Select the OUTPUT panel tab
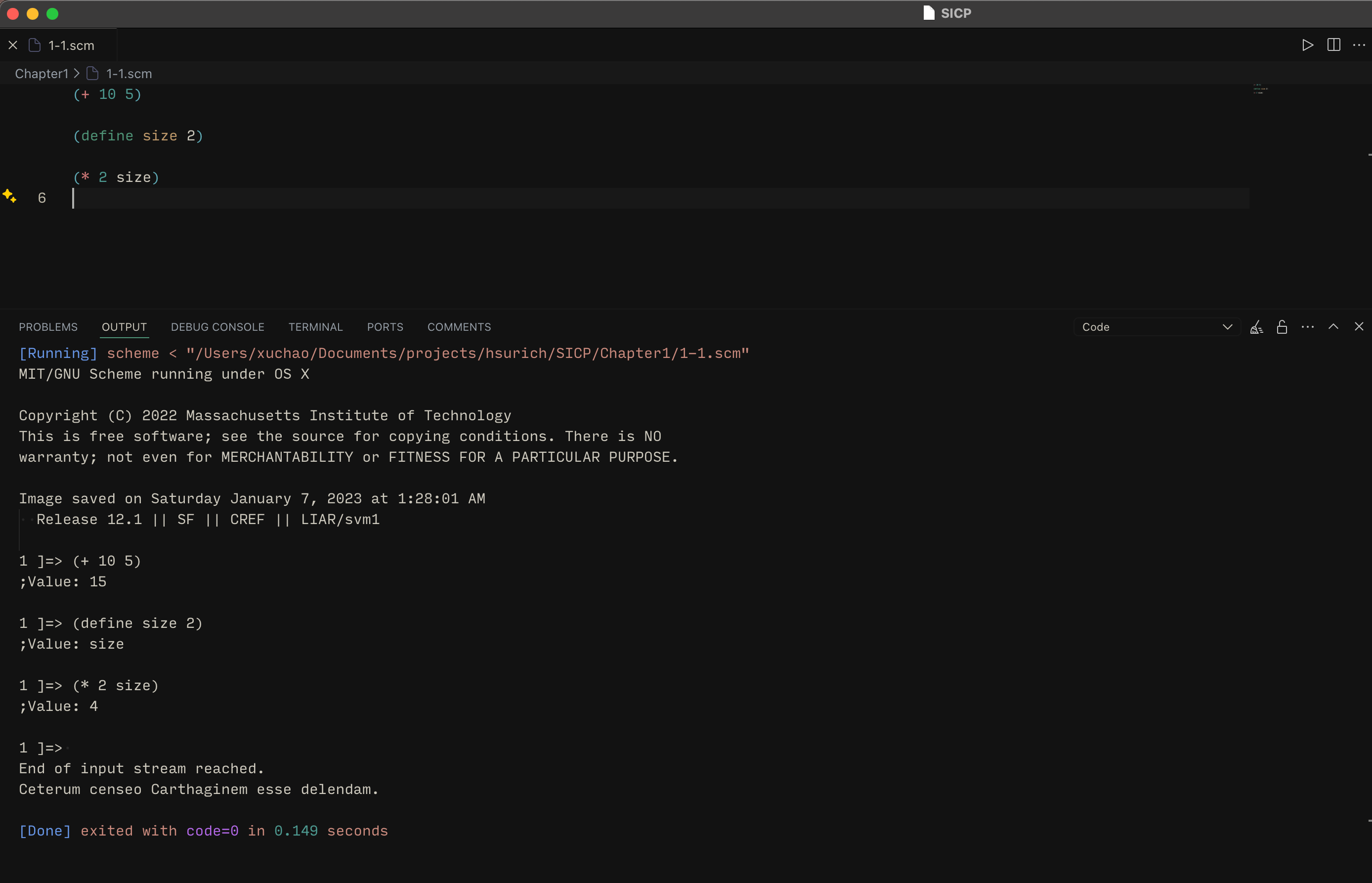Image resolution: width=1372 pixels, height=883 pixels. click(x=125, y=327)
